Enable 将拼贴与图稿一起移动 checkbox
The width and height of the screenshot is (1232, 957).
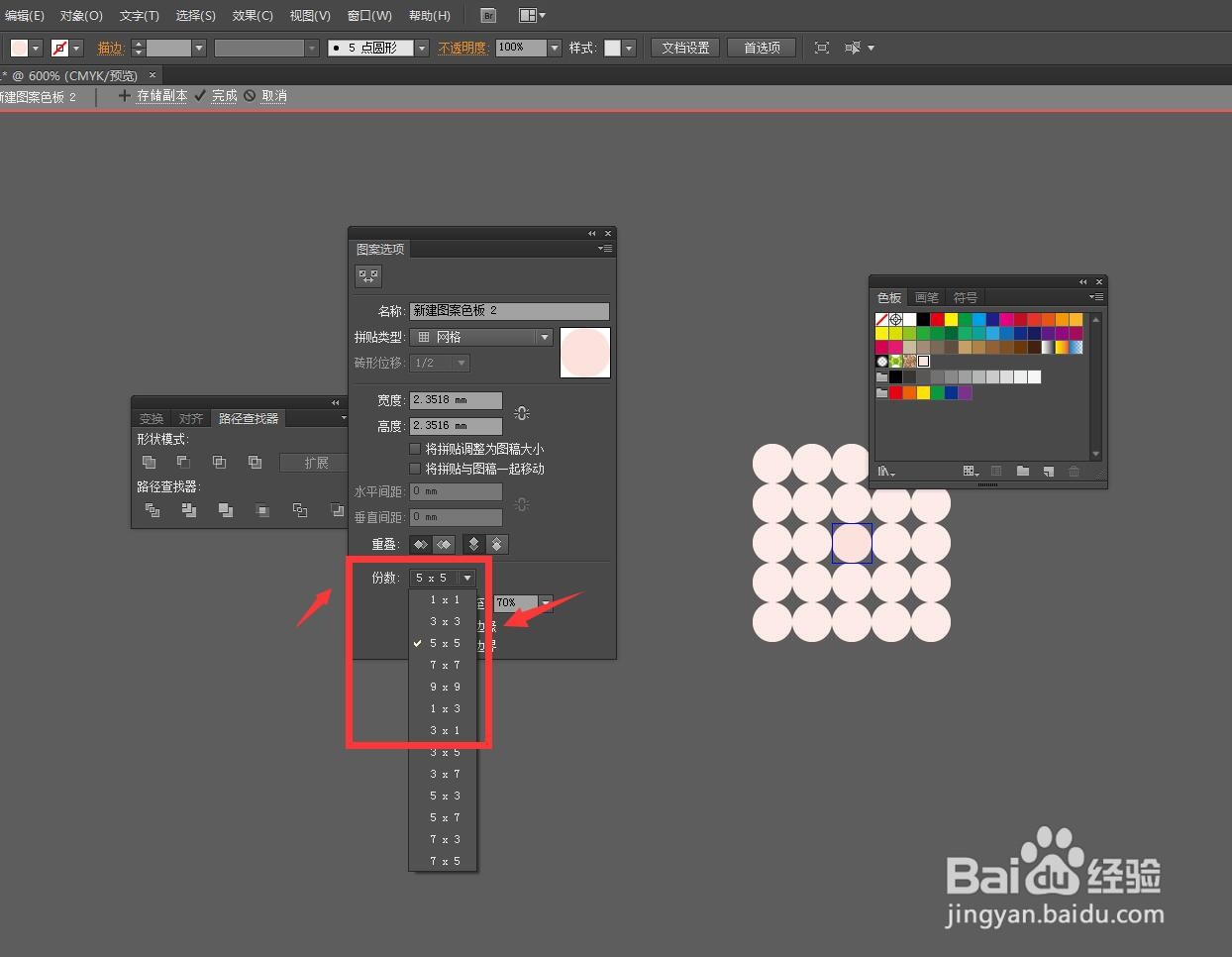[x=415, y=469]
